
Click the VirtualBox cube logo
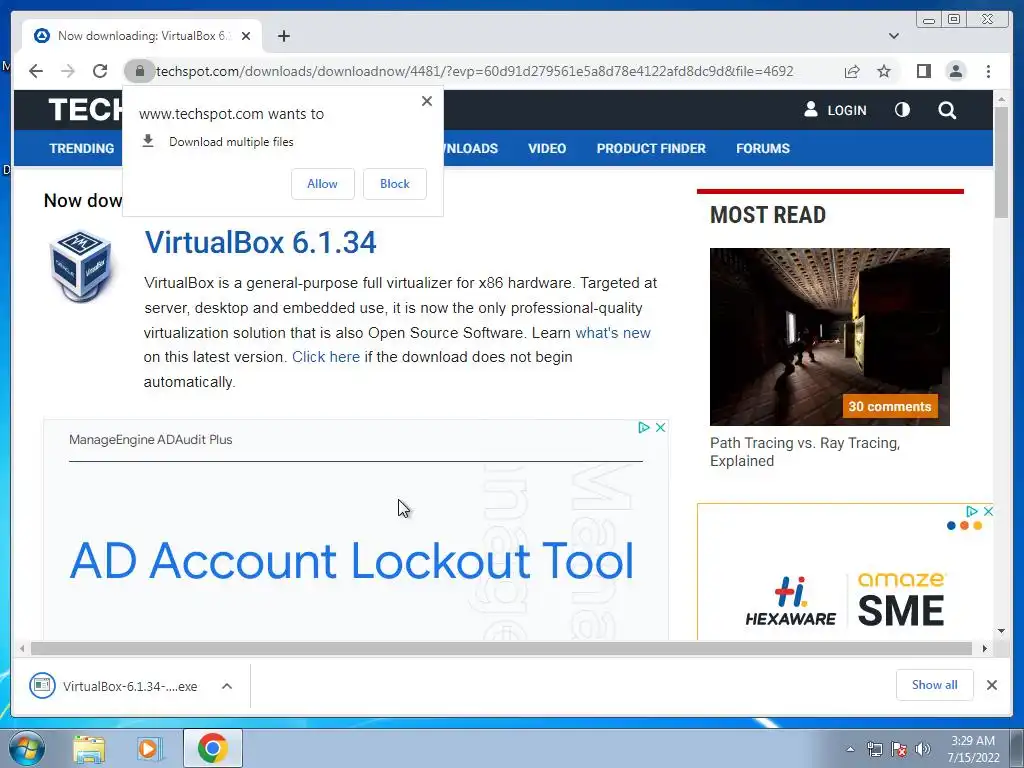[80, 266]
